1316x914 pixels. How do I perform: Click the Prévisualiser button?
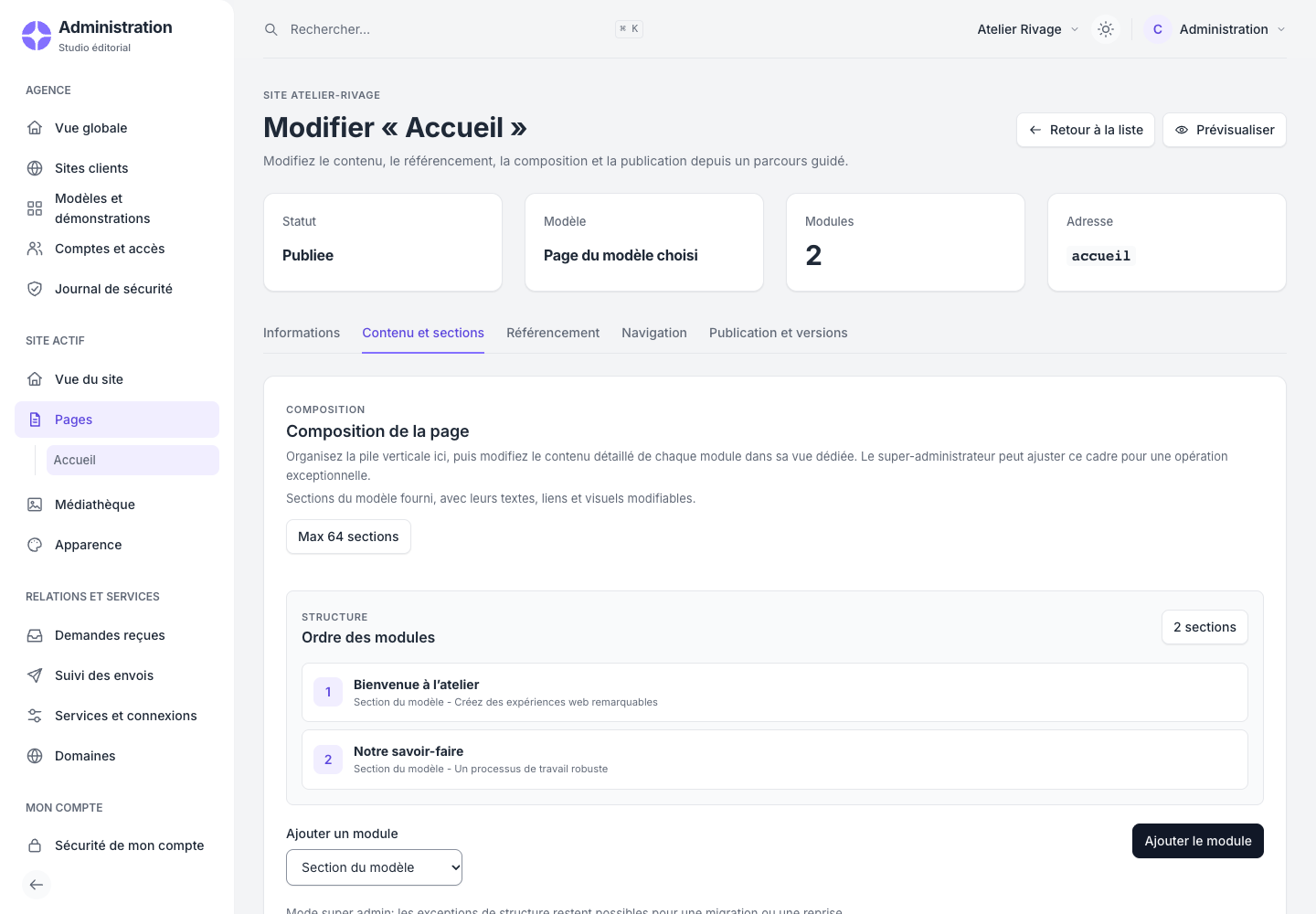pos(1225,130)
